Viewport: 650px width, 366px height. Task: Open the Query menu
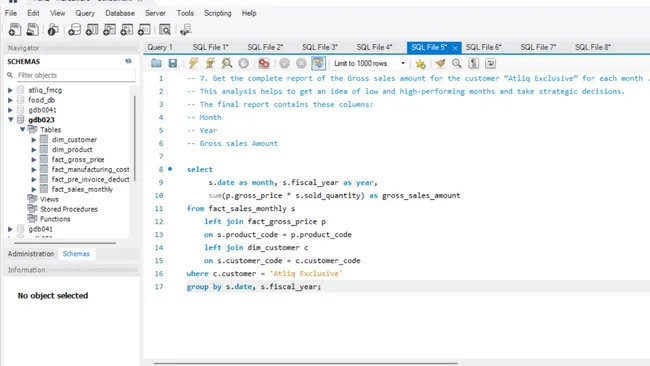pyautogui.click(x=85, y=13)
